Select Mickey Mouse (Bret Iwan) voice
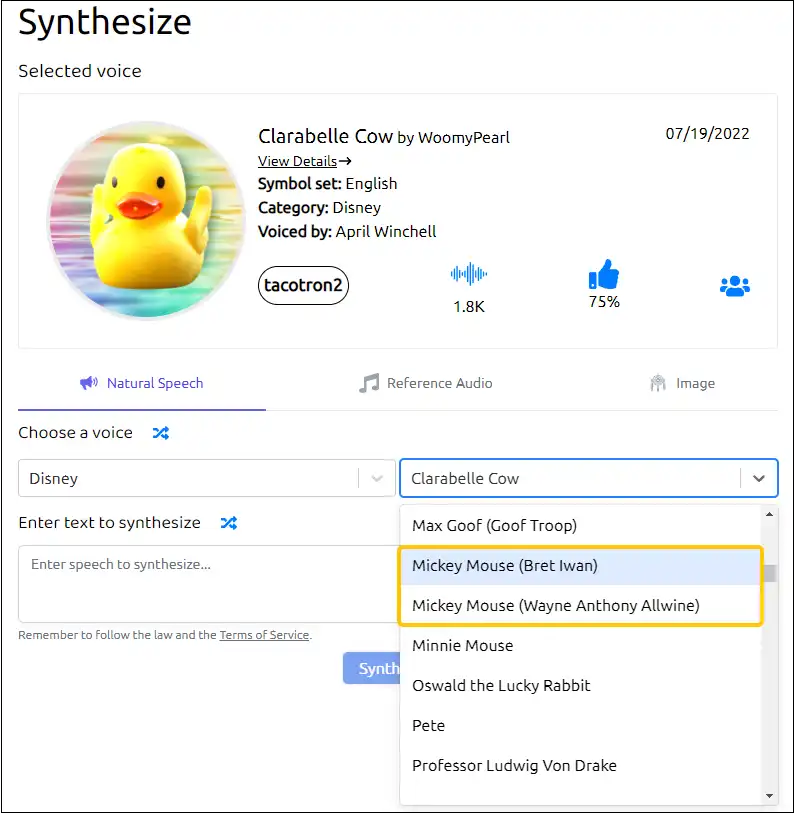This screenshot has width=794, height=813. (580, 565)
